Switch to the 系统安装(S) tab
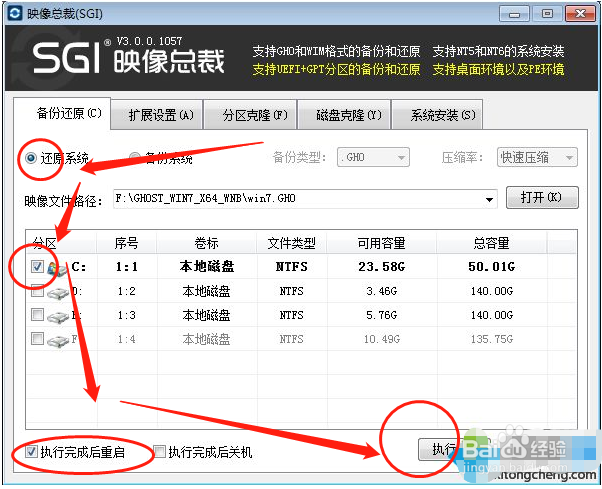The height and width of the screenshot is (489, 602). [x=437, y=114]
